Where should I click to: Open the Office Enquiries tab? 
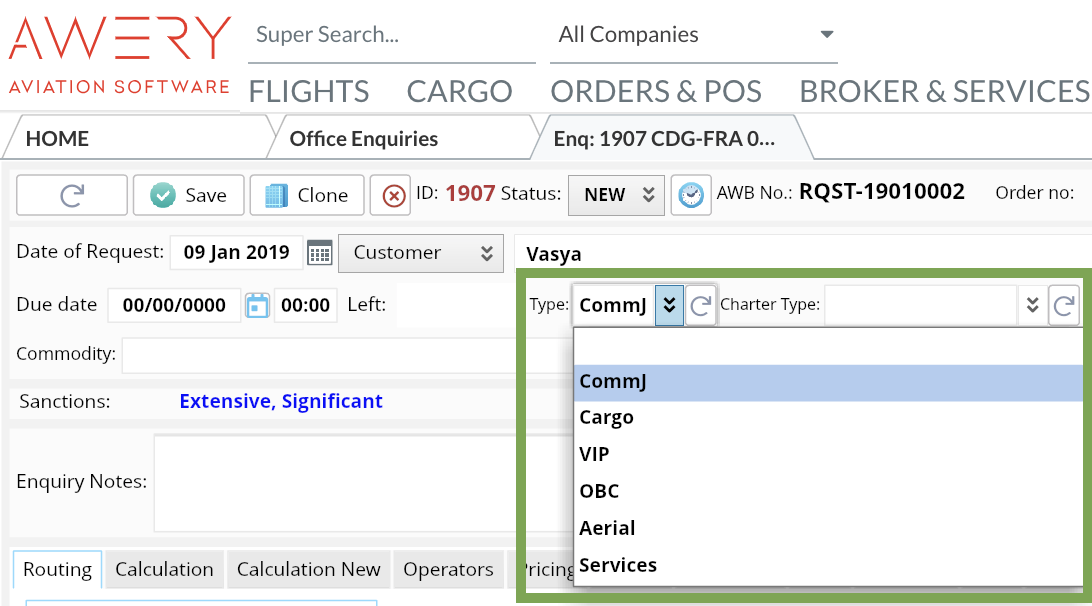coord(364,139)
